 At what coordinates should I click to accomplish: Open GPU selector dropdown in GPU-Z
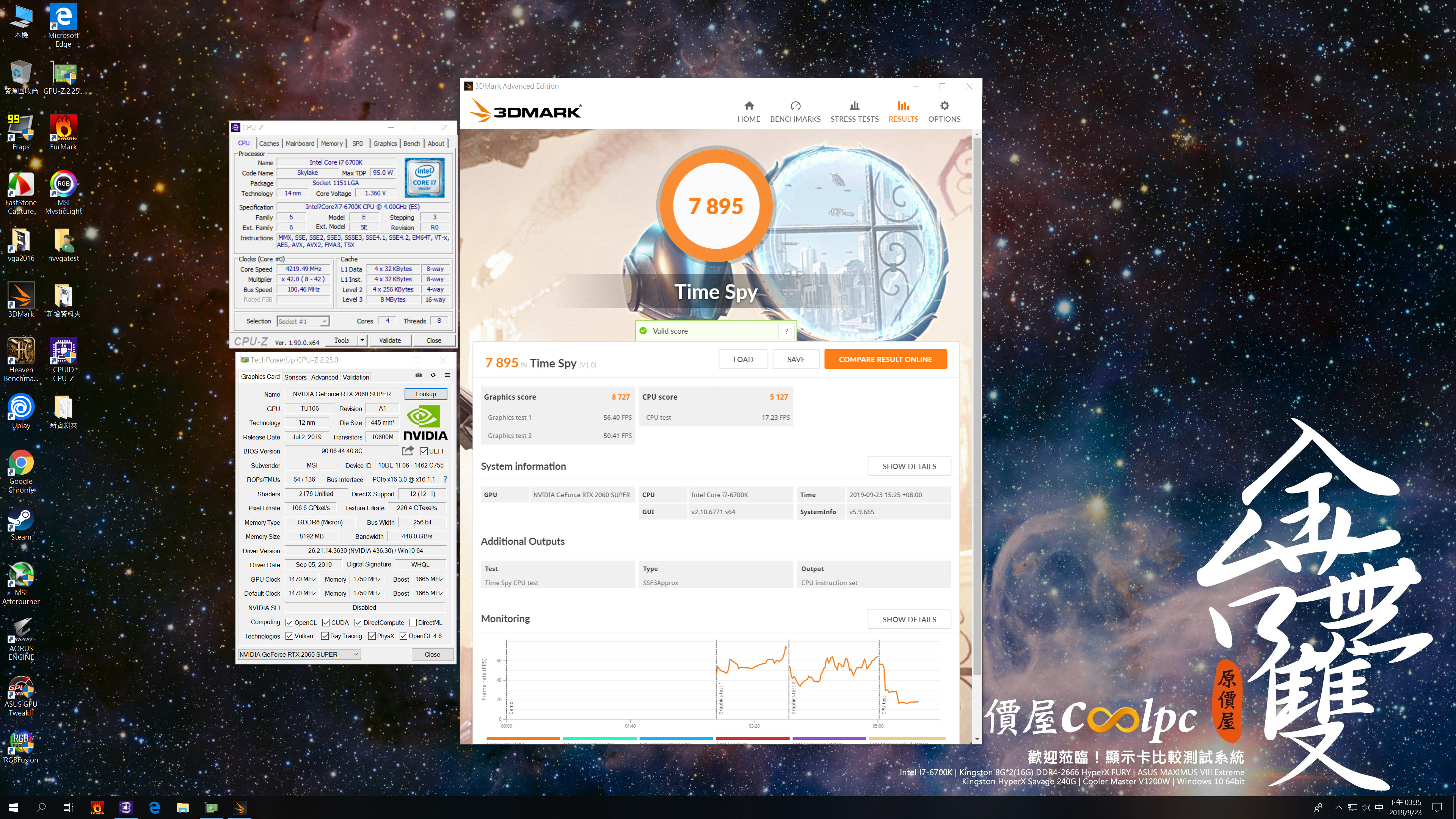(299, 654)
